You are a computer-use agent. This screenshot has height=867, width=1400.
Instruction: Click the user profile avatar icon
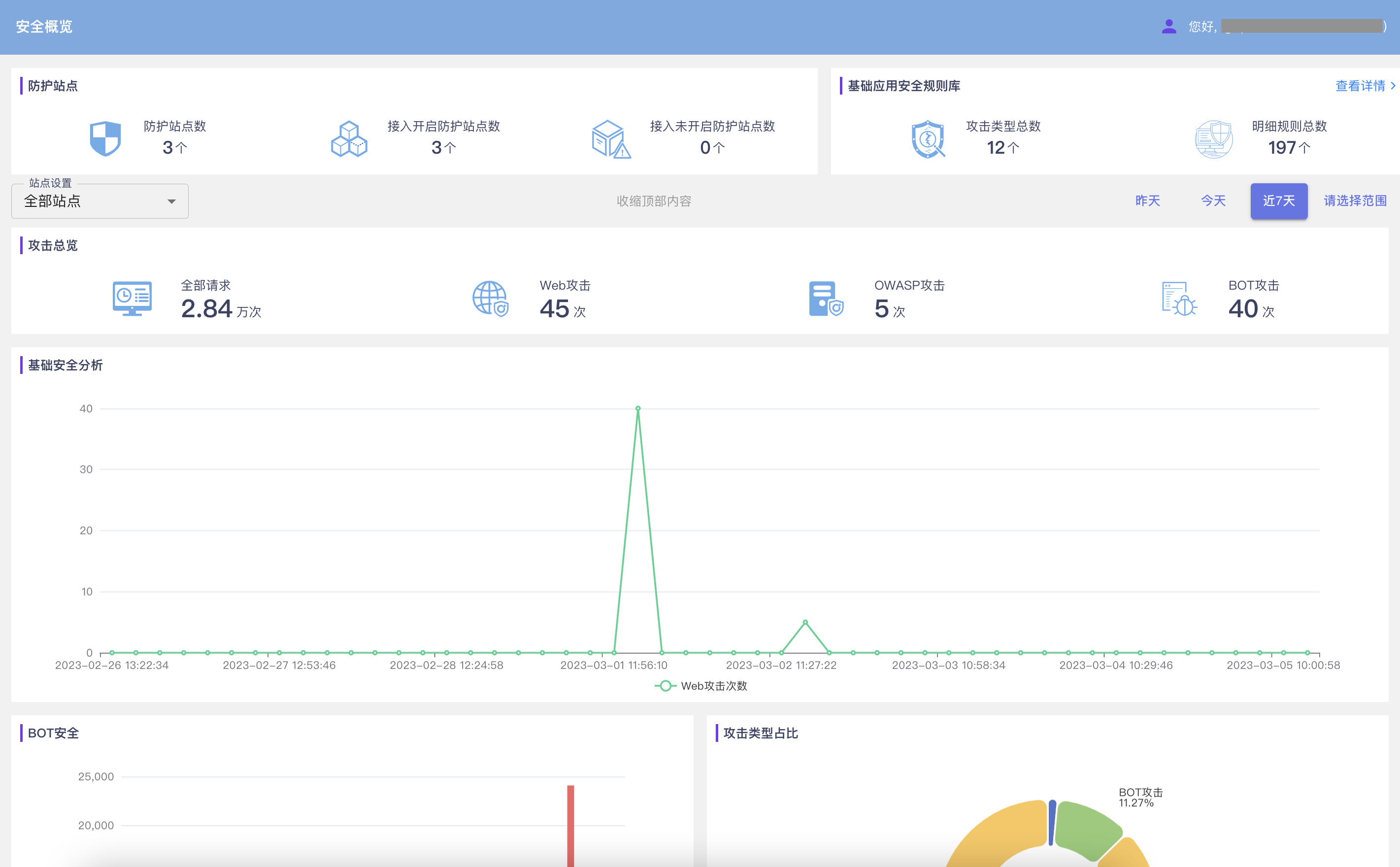1168,27
